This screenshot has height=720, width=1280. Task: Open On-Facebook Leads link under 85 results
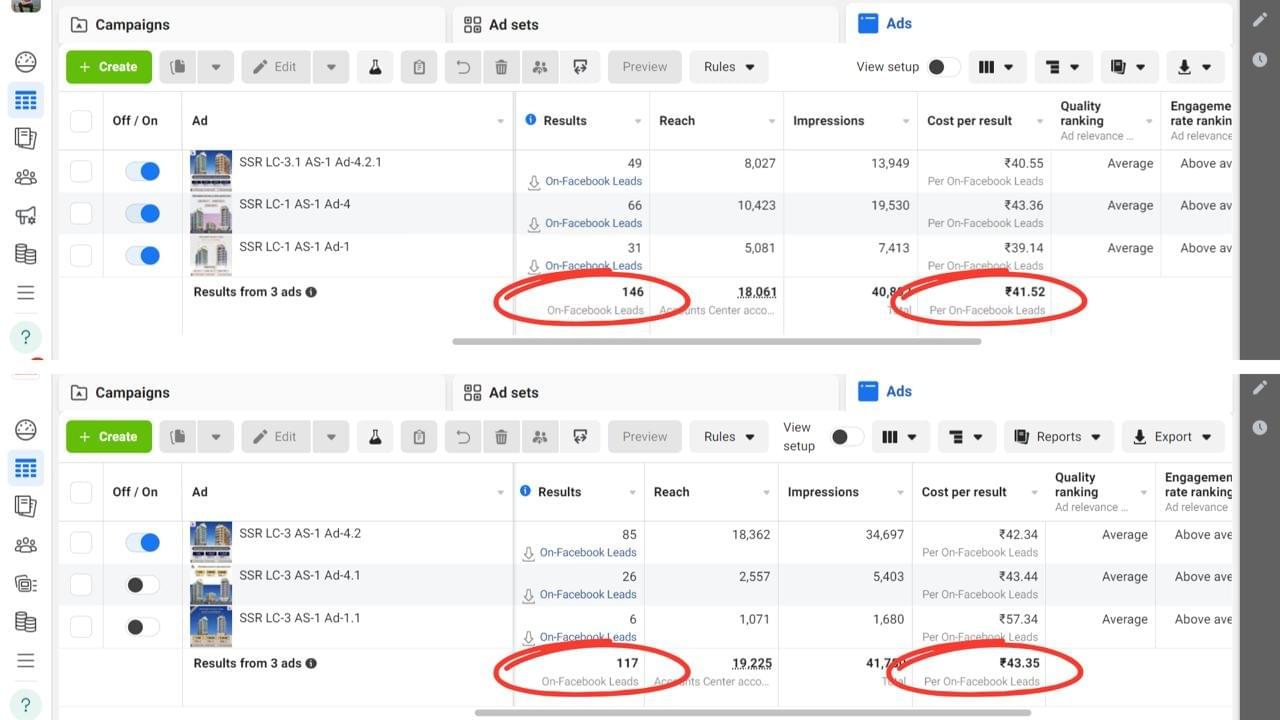click(x=588, y=552)
